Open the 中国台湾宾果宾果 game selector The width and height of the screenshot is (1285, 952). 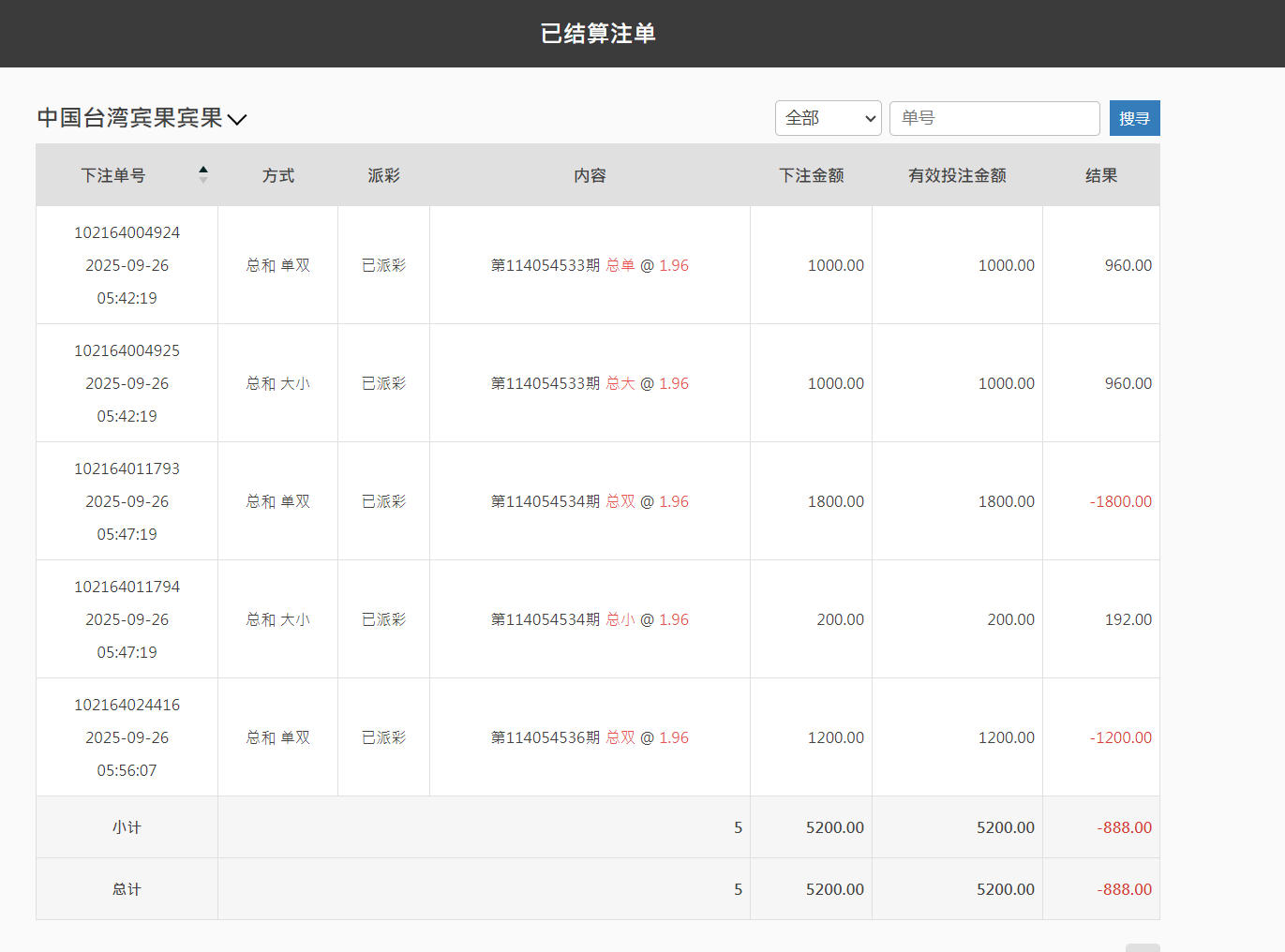click(x=142, y=118)
